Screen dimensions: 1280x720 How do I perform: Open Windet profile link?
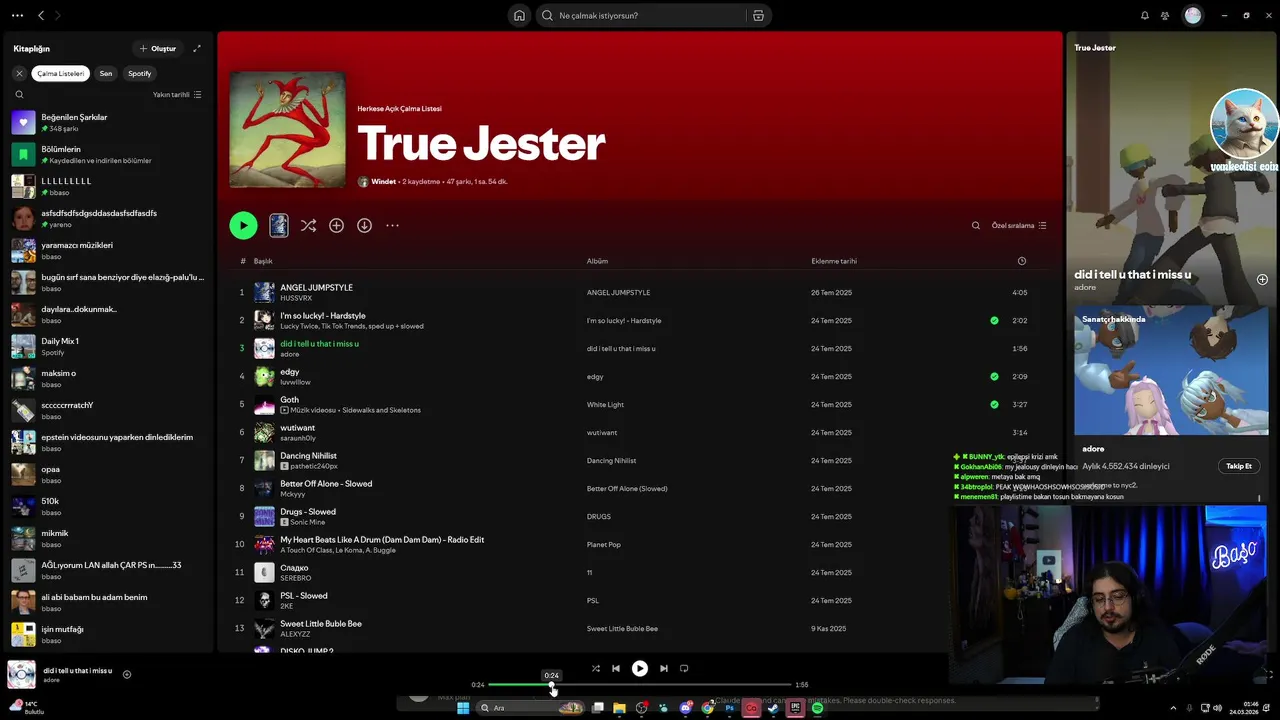(x=383, y=182)
